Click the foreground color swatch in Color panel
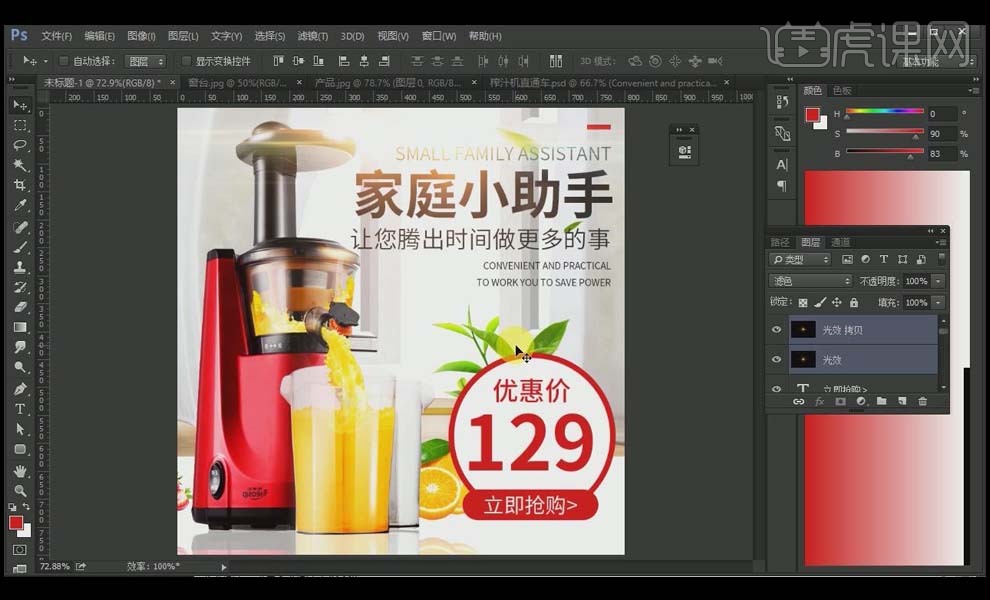The height and width of the screenshot is (600, 990). click(x=812, y=115)
